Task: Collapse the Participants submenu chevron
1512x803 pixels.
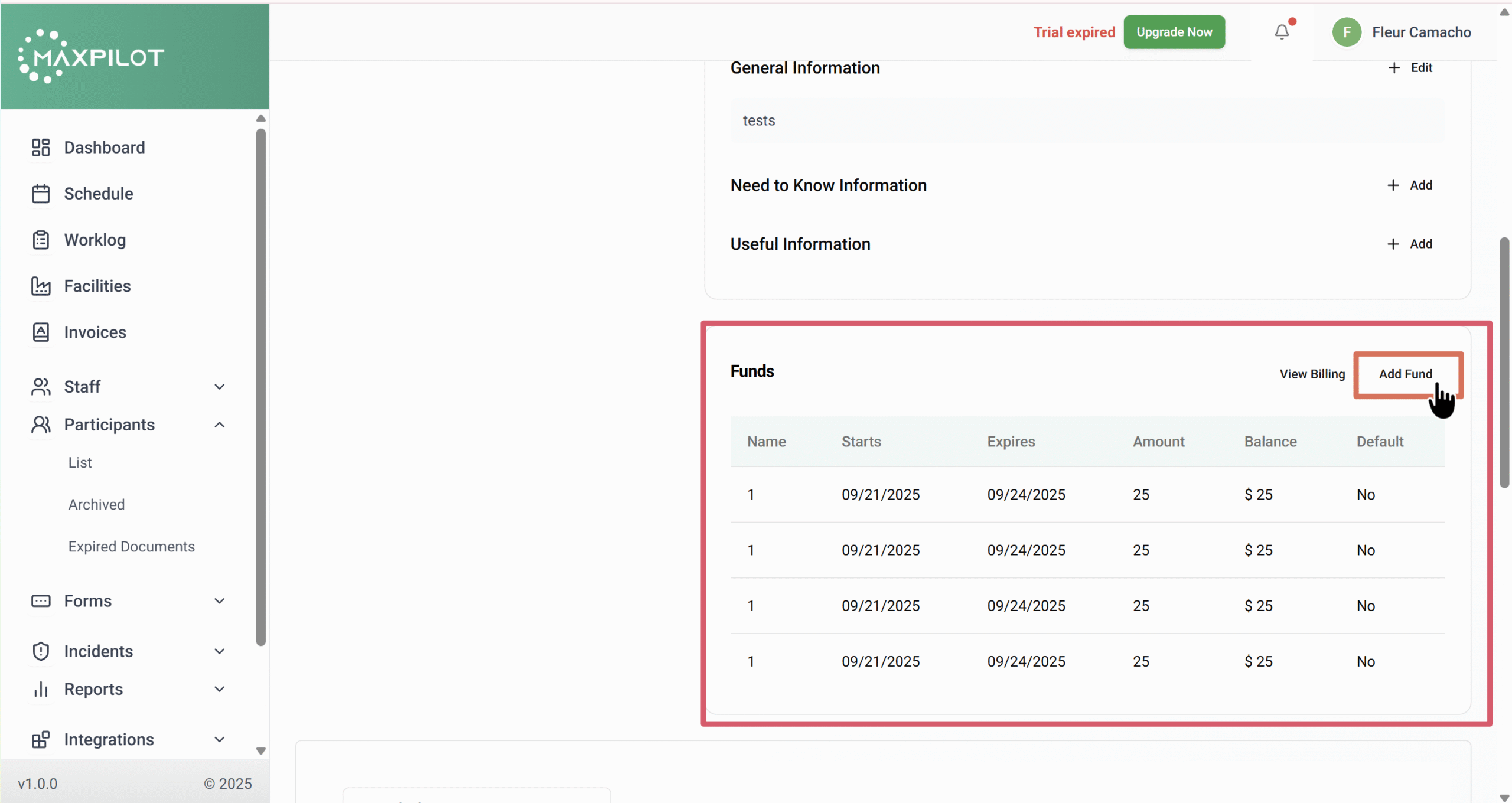Action: pyautogui.click(x=220, y=425)
